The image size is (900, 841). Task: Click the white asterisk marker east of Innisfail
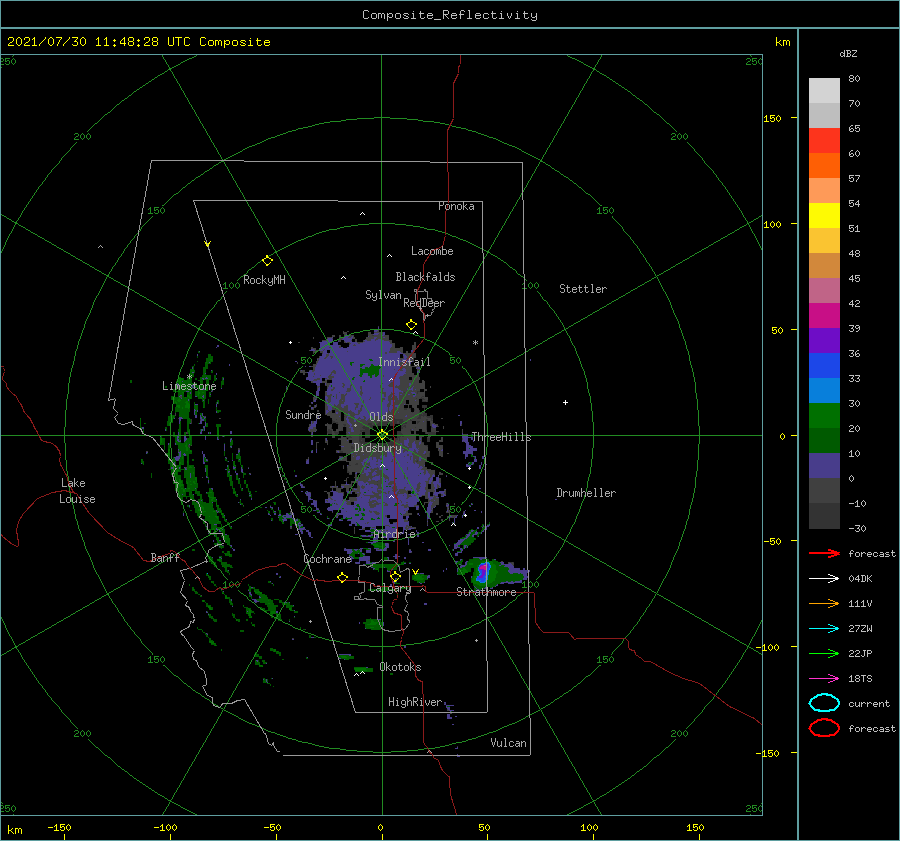(x=475, y=343)
